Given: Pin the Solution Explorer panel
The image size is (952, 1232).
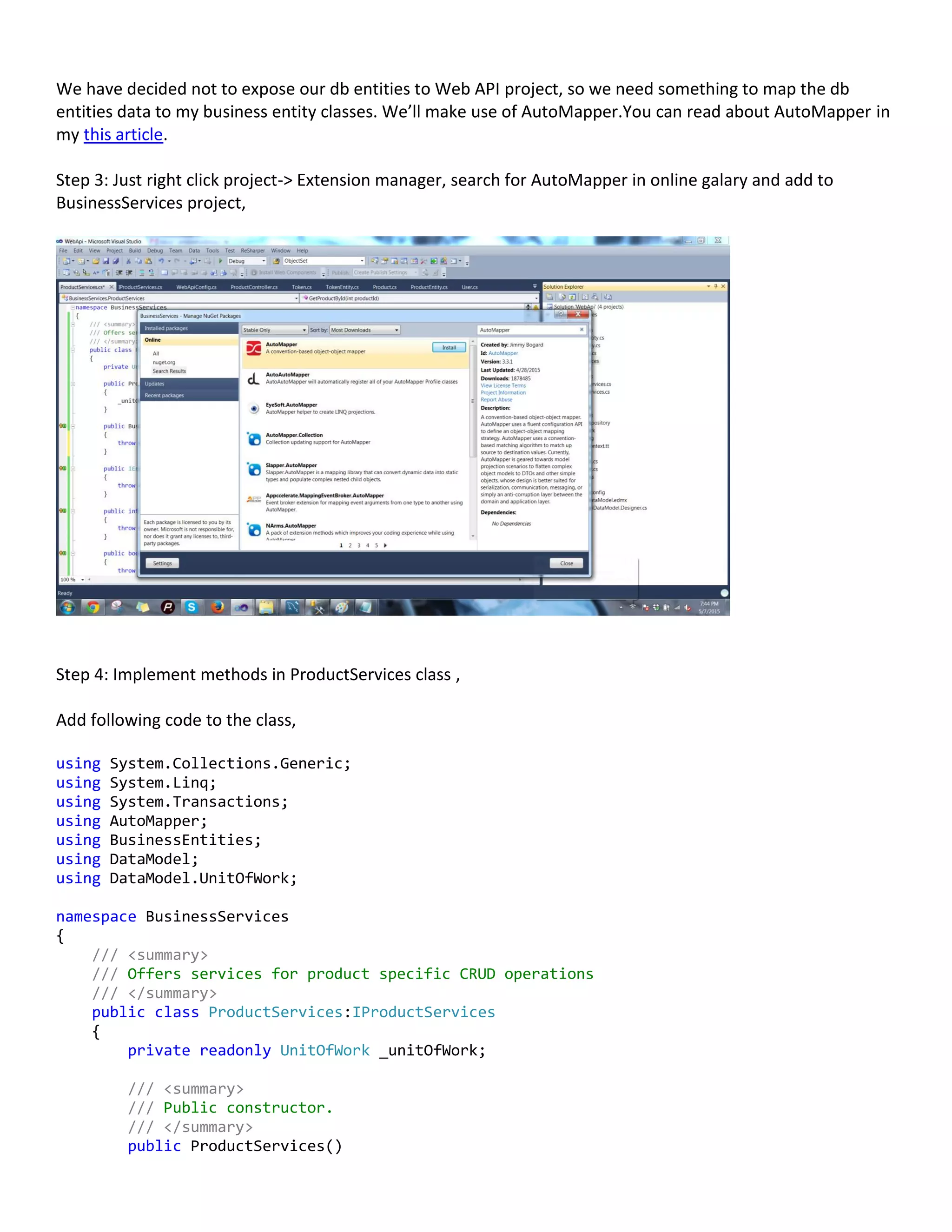Looking at the screenshot, I should pos(716,286).
